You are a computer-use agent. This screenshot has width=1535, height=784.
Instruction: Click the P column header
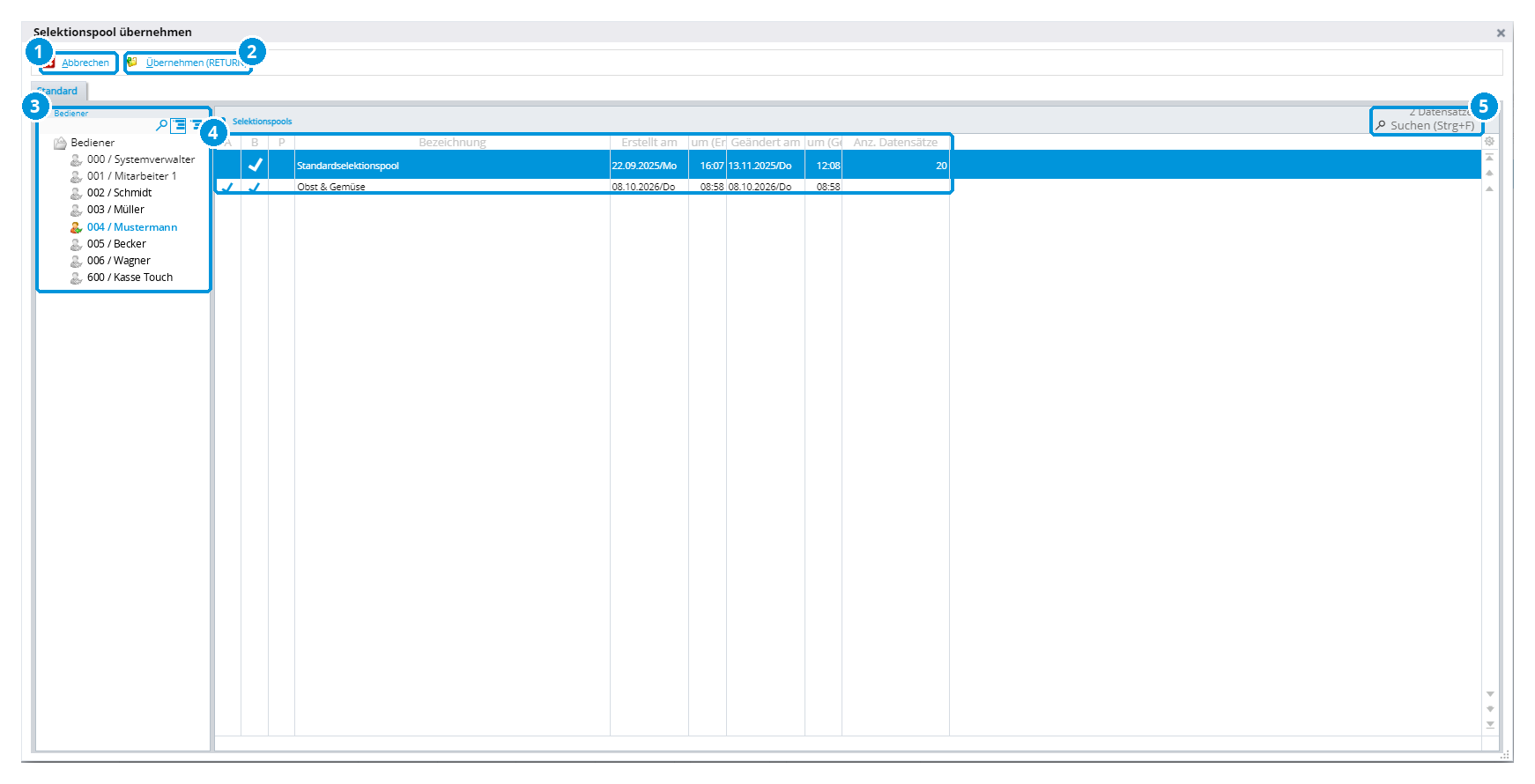tap(282, 143)
